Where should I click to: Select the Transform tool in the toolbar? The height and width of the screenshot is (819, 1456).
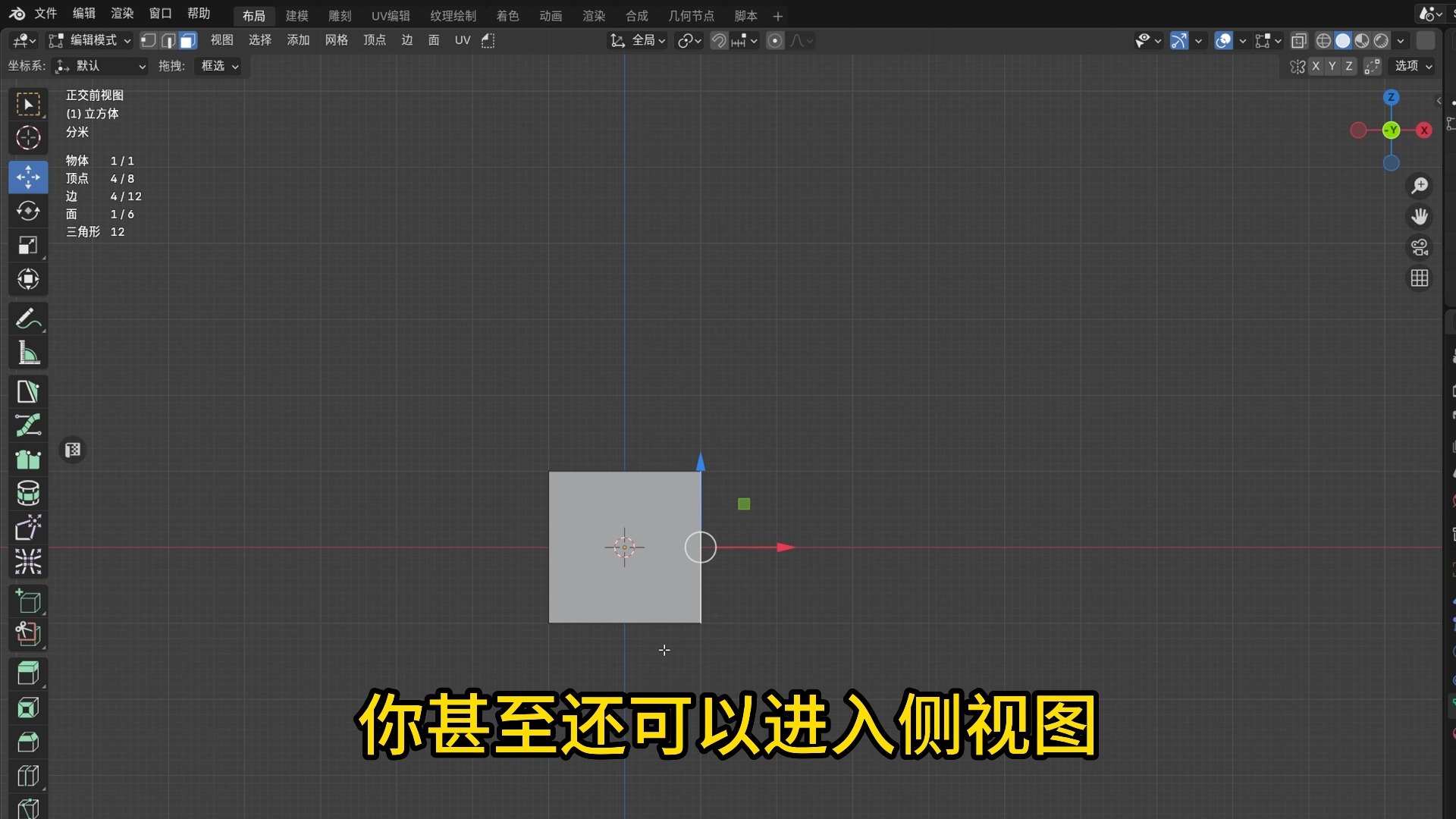point(28,279)
